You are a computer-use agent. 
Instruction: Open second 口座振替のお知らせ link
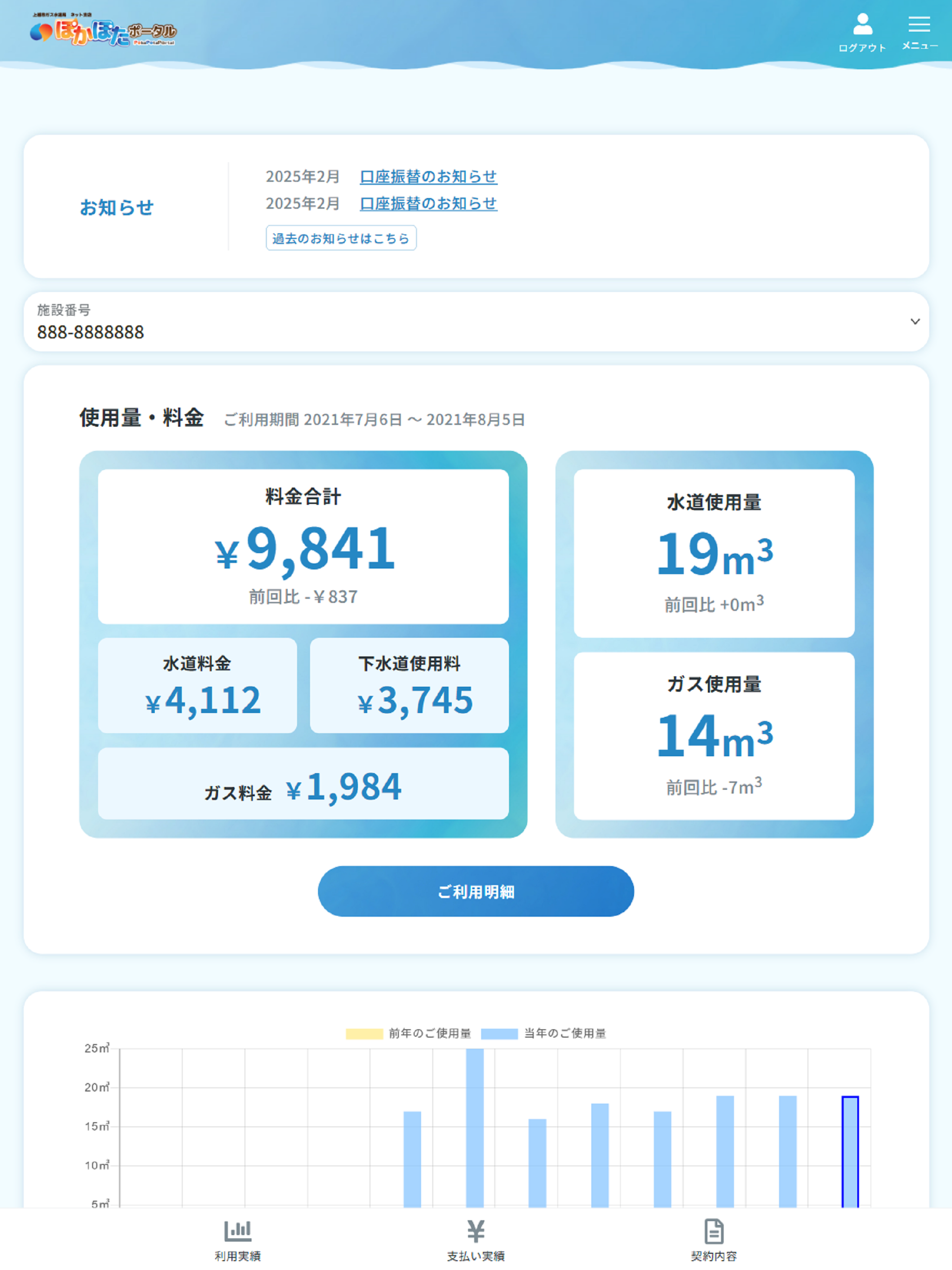428,203
